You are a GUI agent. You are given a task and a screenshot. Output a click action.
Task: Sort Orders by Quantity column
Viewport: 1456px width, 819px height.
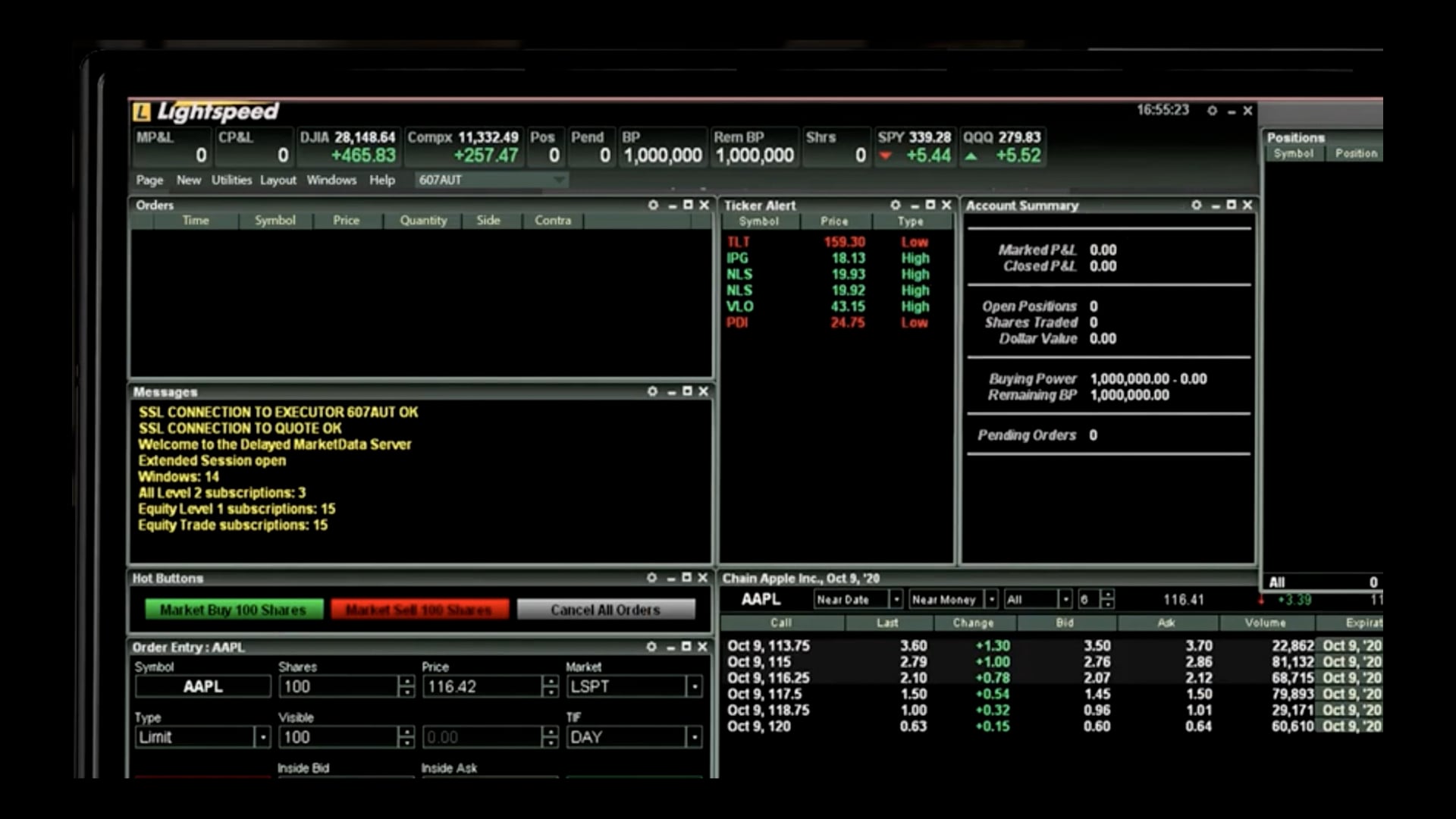click(423, 221)
